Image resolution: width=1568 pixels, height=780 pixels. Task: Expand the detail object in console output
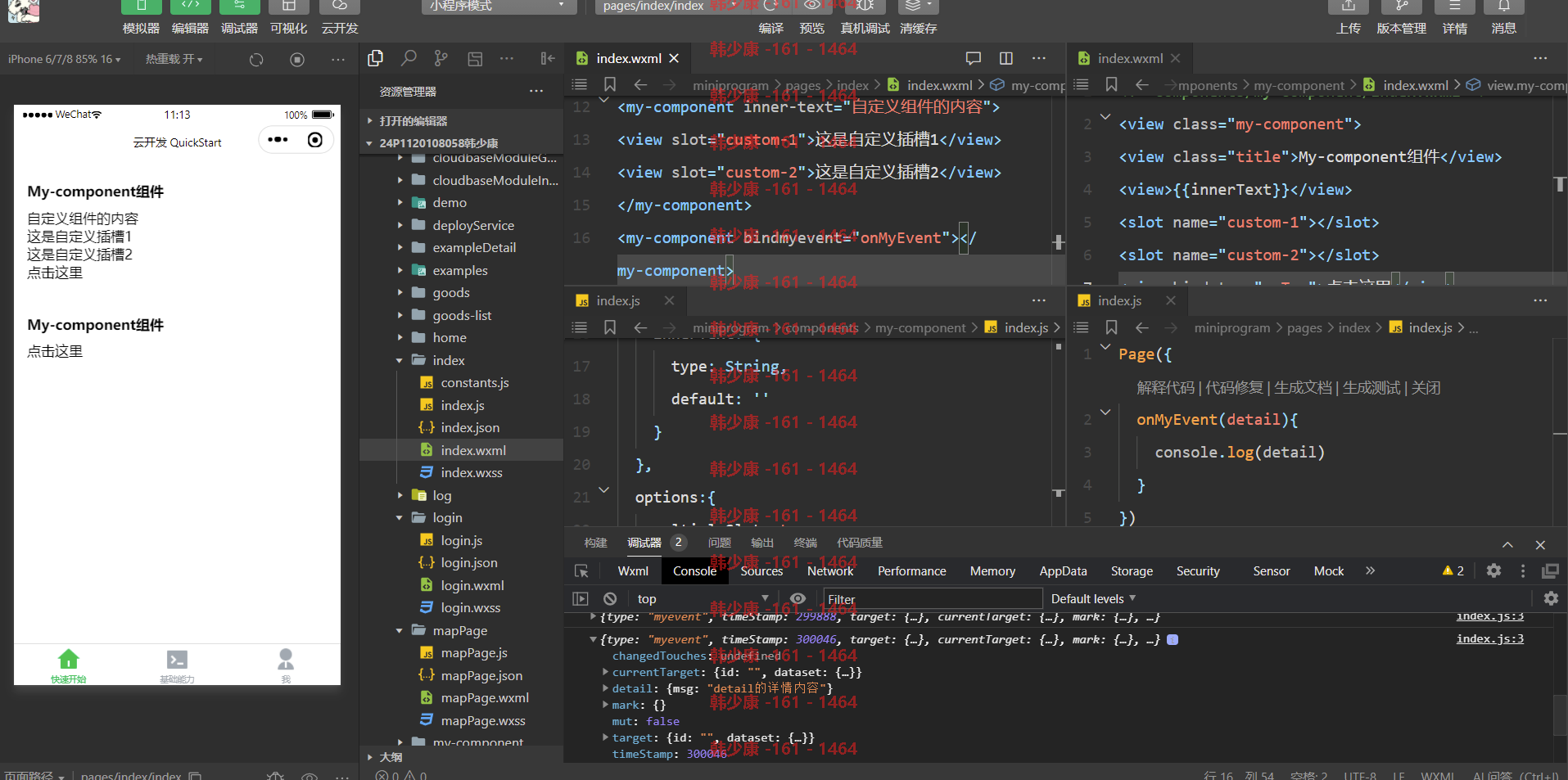606,688
